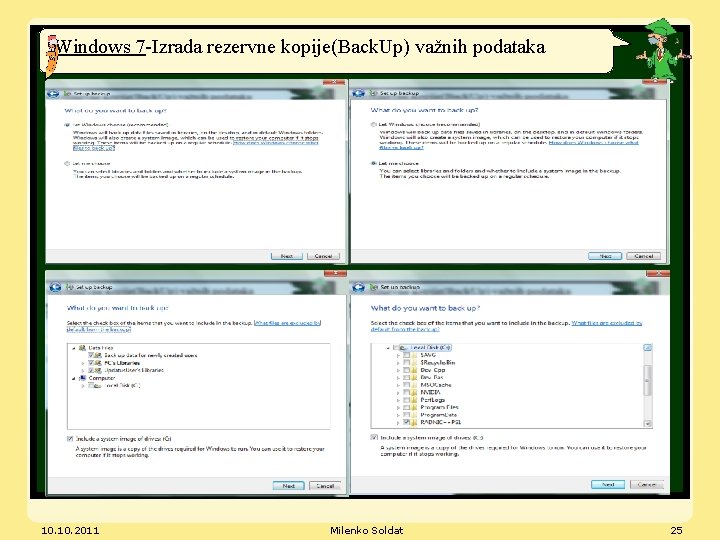Go back in dialog with Let me choose selected
The height and width of the screenshot is (540, 720).
359,93
